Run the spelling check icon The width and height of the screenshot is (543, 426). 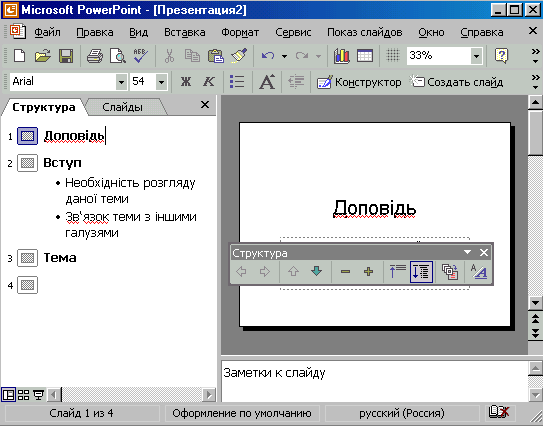pos(141,55)
